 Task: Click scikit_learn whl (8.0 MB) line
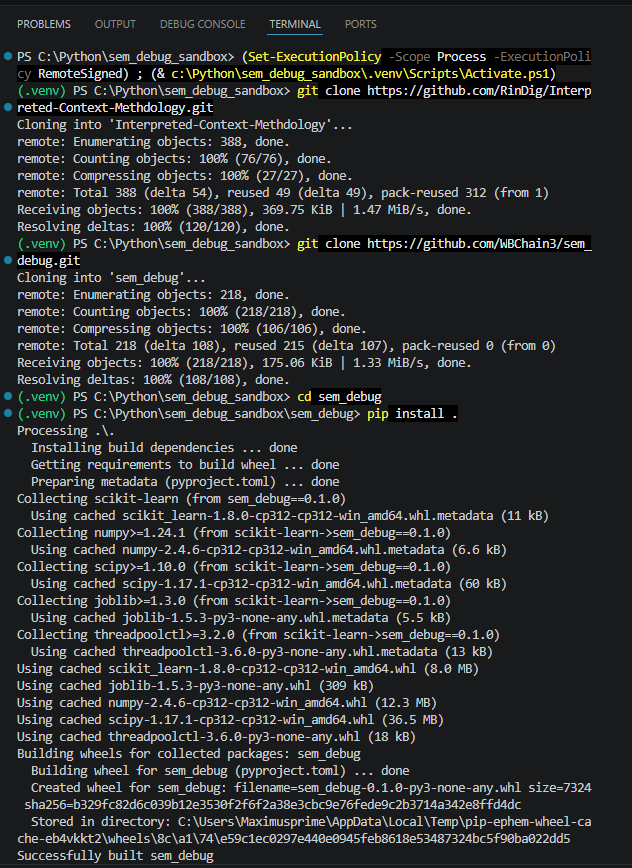pos(247,669)
